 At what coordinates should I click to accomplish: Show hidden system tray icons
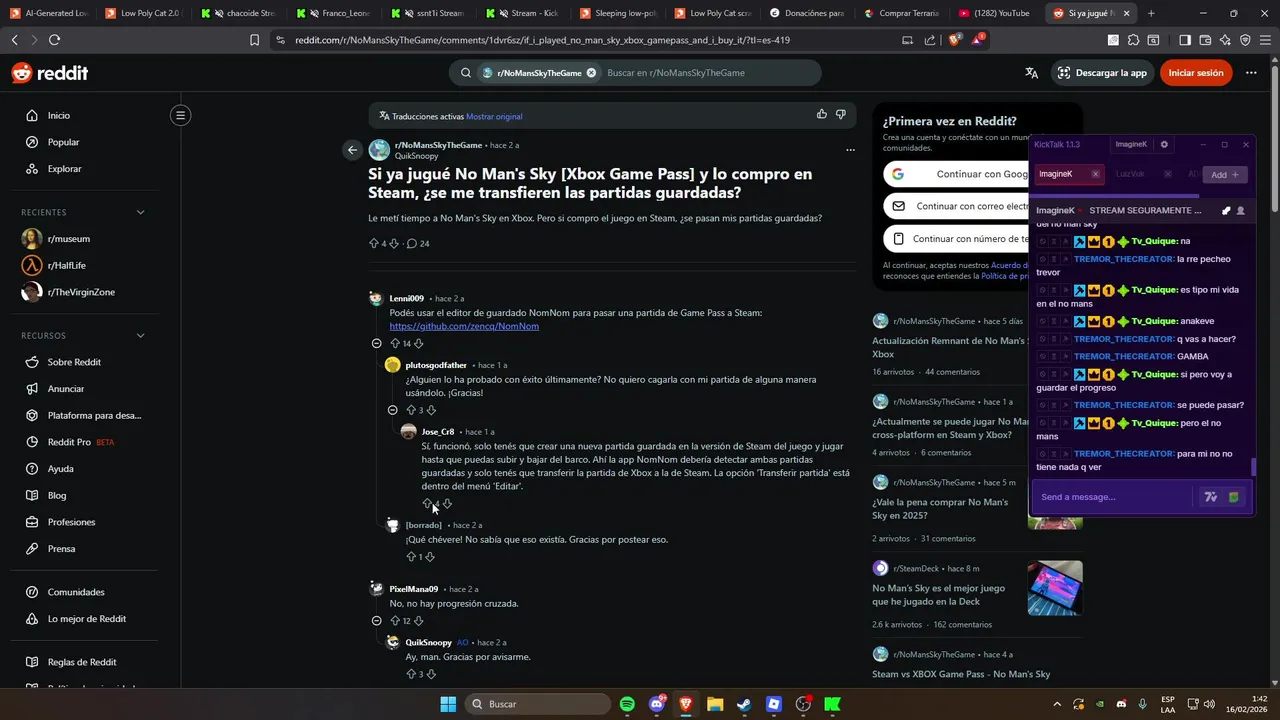point(1057,704)
